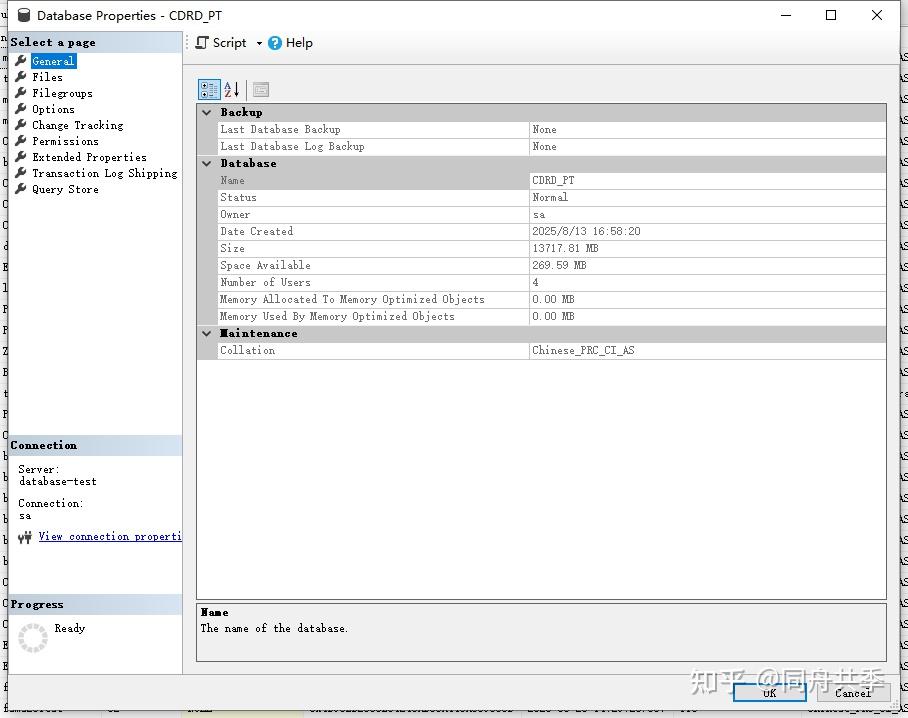Click the wrench icon beside Filegroups
Image resolution: width=908 pixels, height=718 pixels.
(21, 93)
